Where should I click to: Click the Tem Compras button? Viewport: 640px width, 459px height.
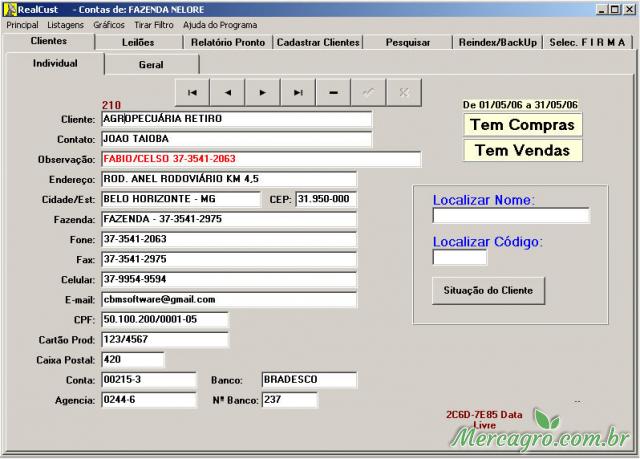coord(522,125)
